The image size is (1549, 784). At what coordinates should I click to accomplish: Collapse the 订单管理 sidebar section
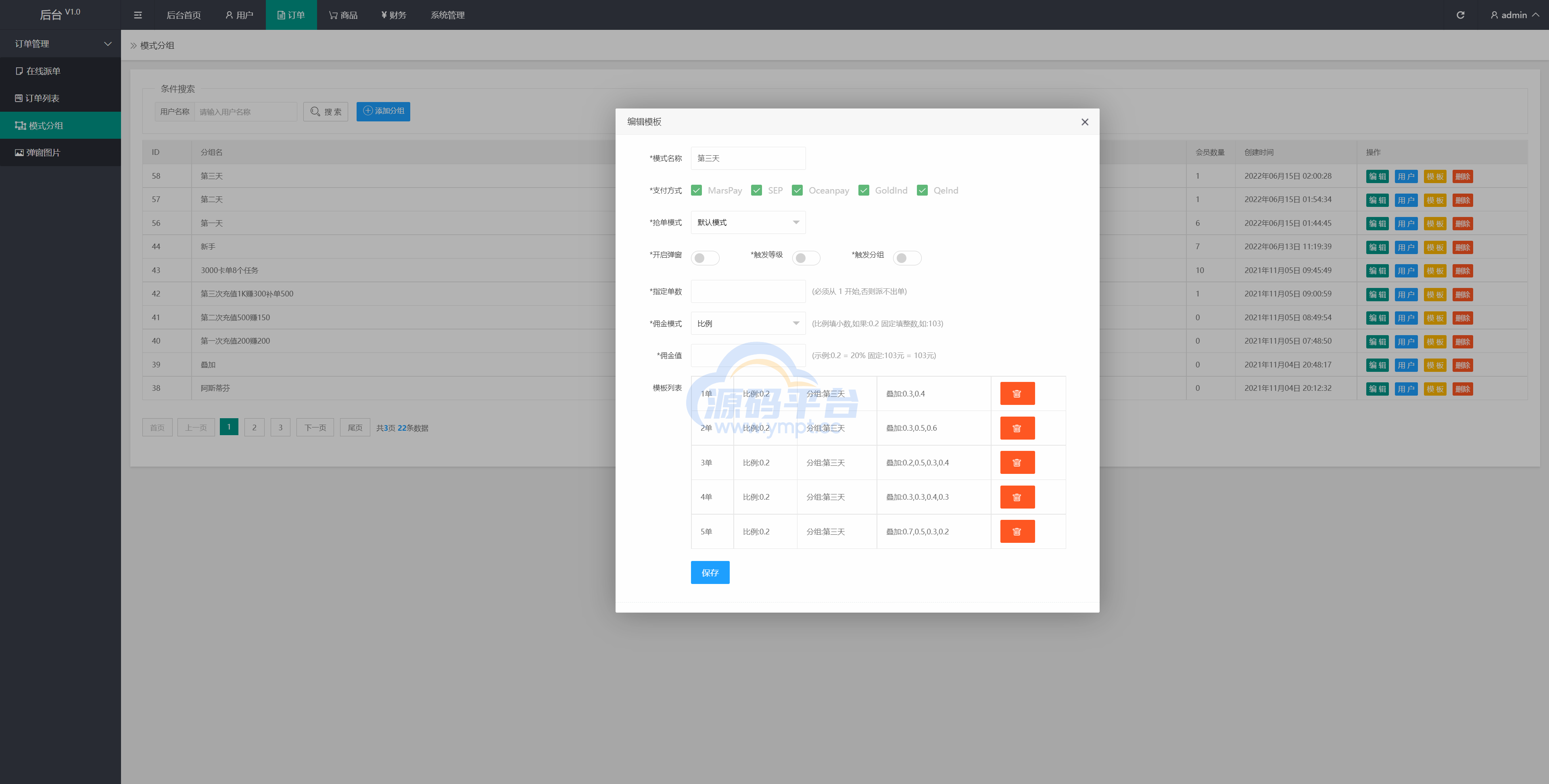[60, 44]
